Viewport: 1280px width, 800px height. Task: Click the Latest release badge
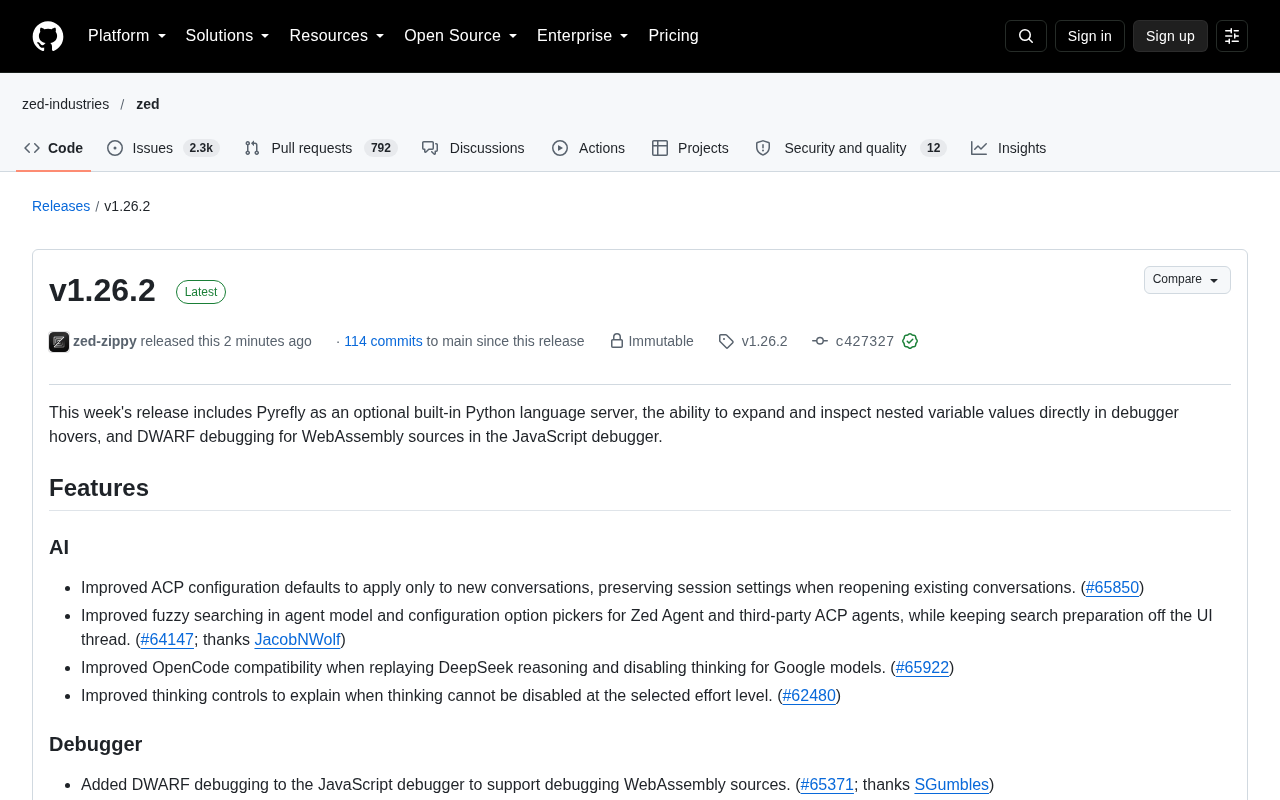201,292
